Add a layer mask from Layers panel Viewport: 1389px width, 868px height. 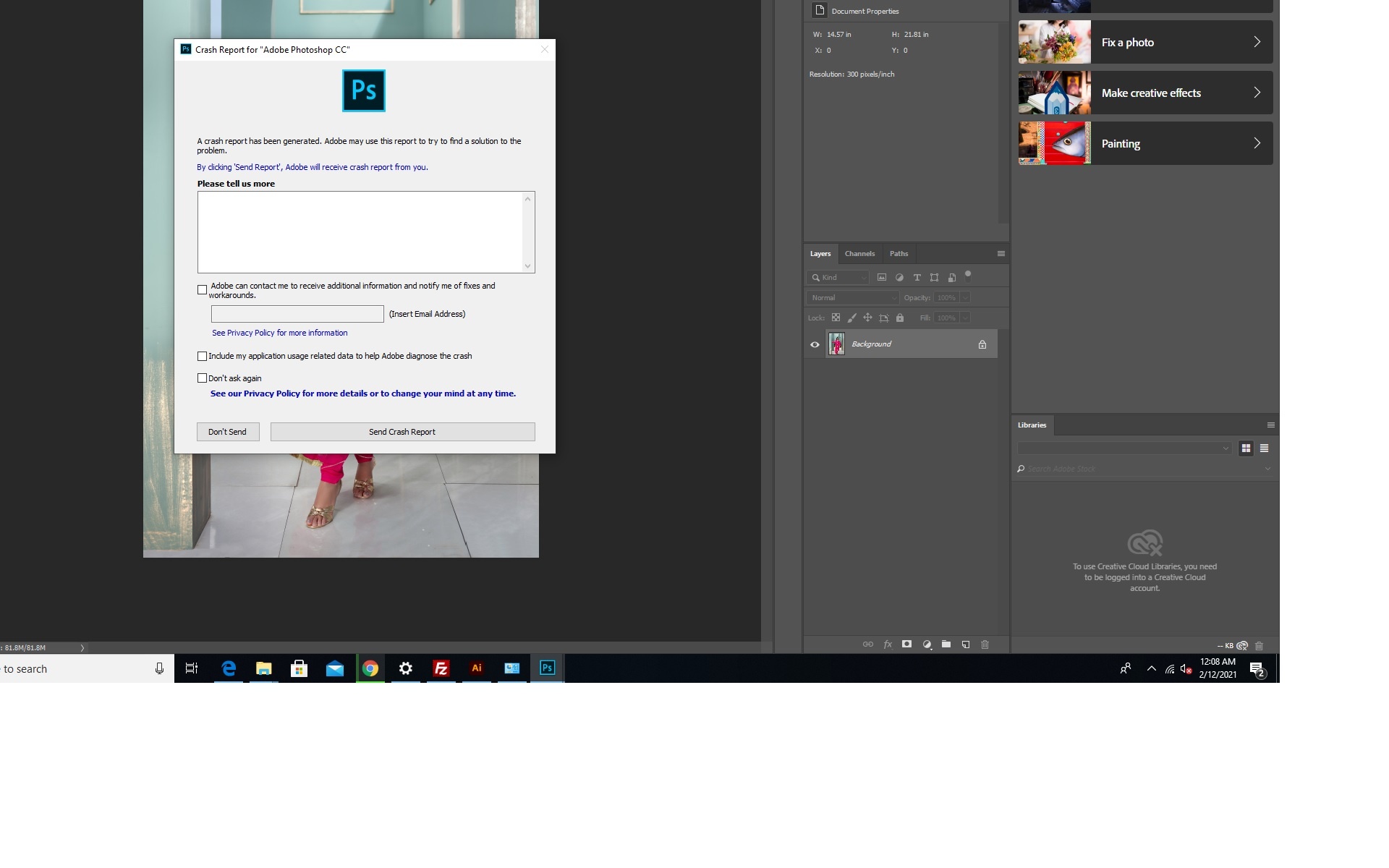[x=906, y=644]
